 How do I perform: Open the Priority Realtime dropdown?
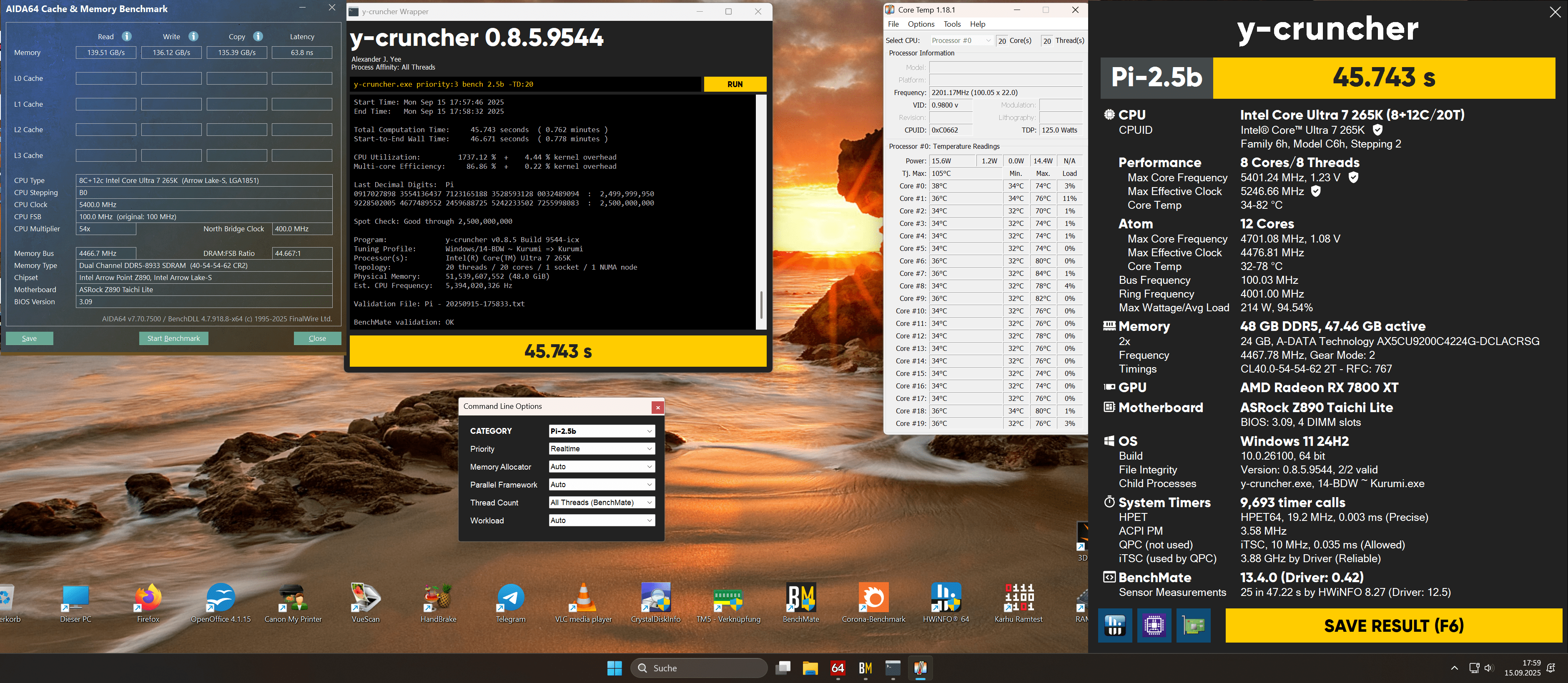pyautogui.click(x=601, y=449)
